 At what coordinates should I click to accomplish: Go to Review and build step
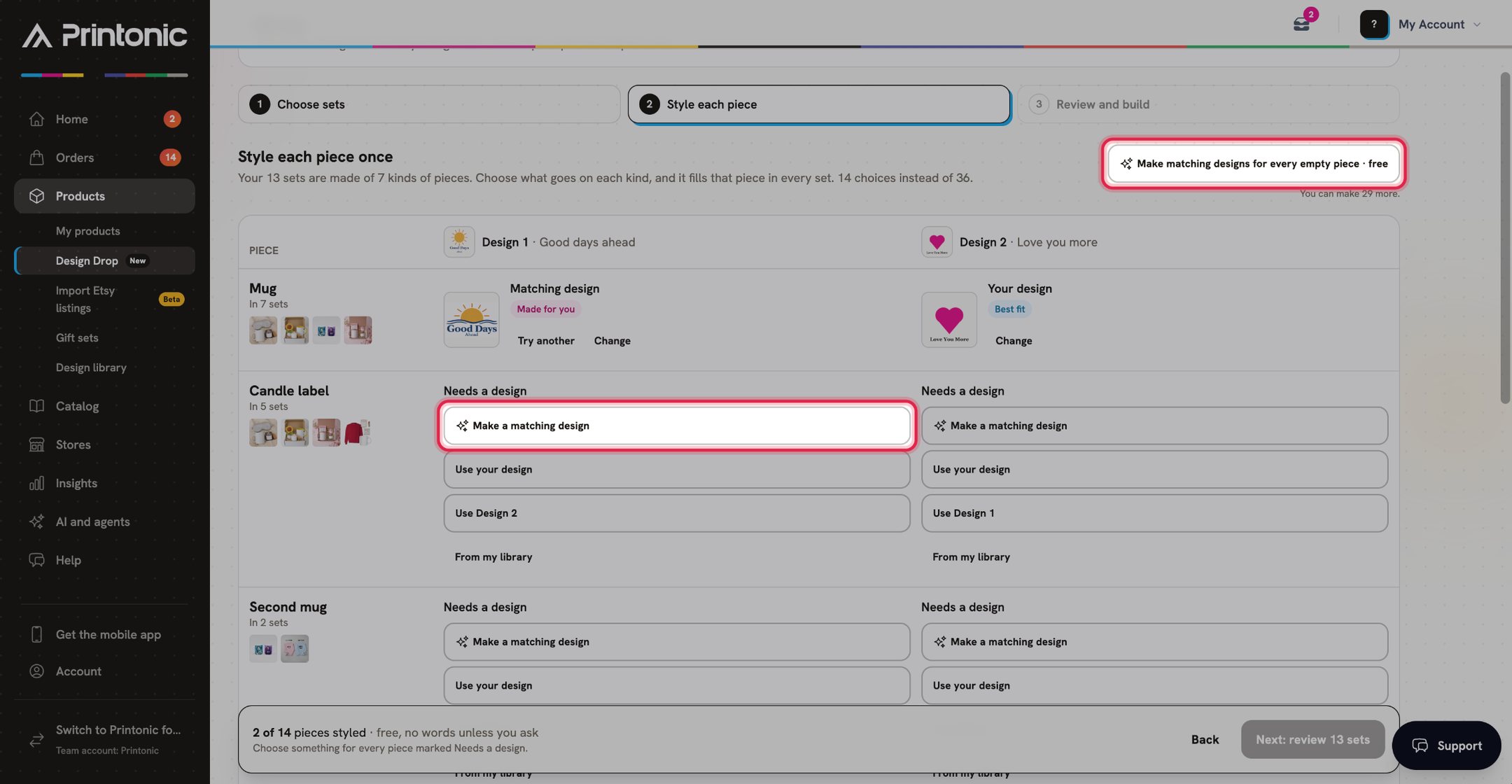(1208, 104)
